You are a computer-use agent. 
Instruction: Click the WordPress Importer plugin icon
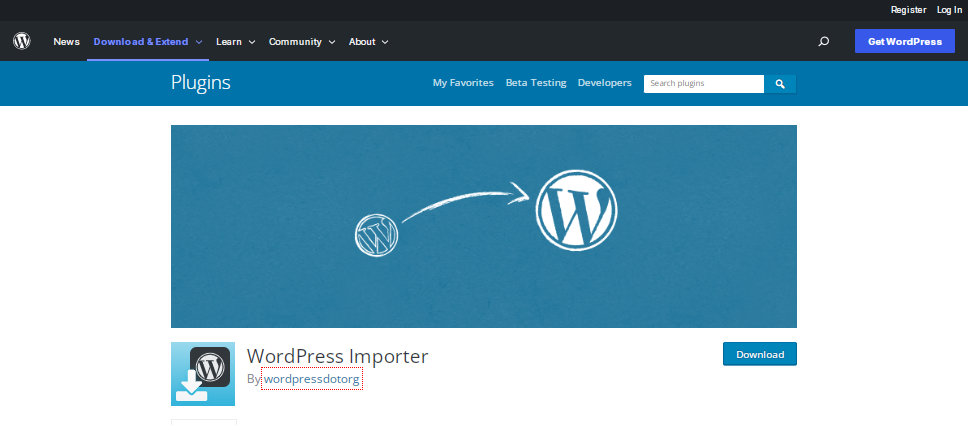click(203, 374)
